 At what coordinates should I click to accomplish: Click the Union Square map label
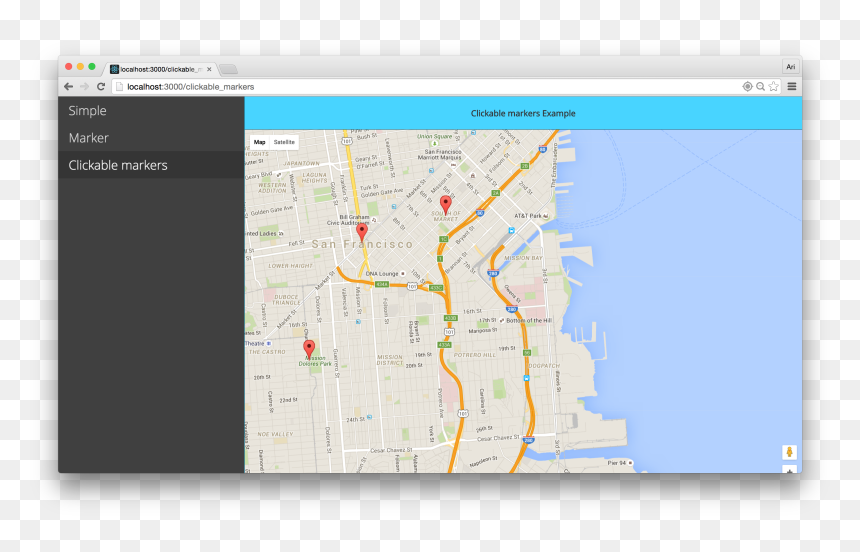coord(434,136)
